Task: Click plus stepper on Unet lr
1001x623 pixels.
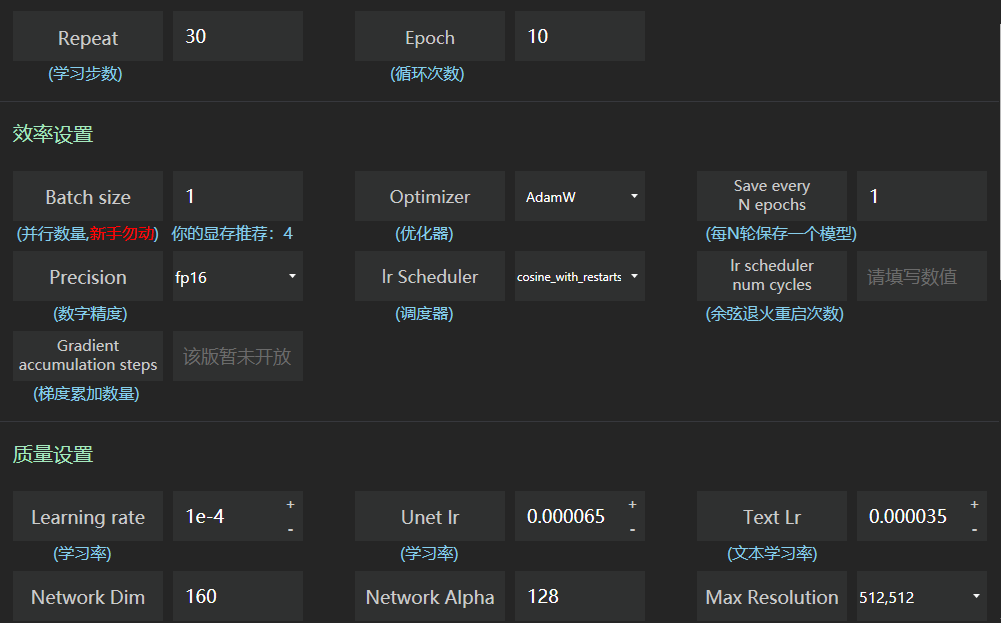Action: coord(632,504)
